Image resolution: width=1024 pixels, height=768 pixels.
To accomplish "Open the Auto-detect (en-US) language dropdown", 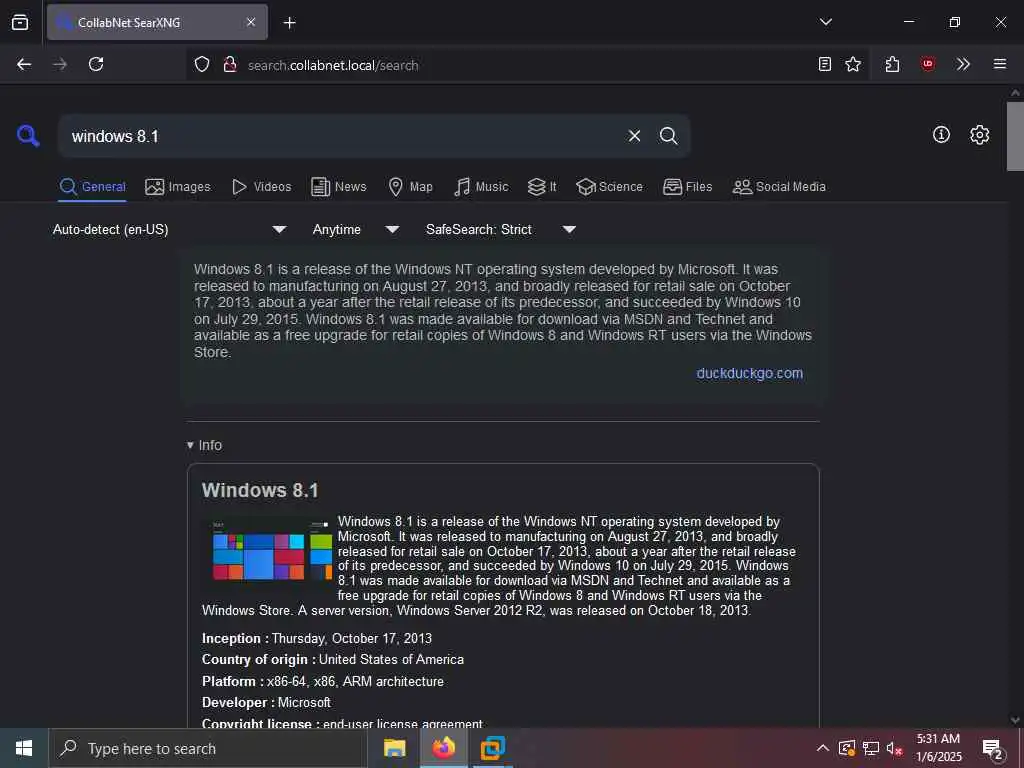I will click(170, 229).
